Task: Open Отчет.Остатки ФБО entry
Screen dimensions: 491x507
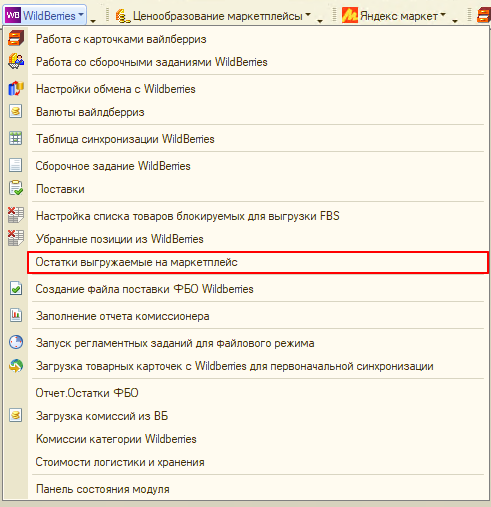Action: click(87, 393)
